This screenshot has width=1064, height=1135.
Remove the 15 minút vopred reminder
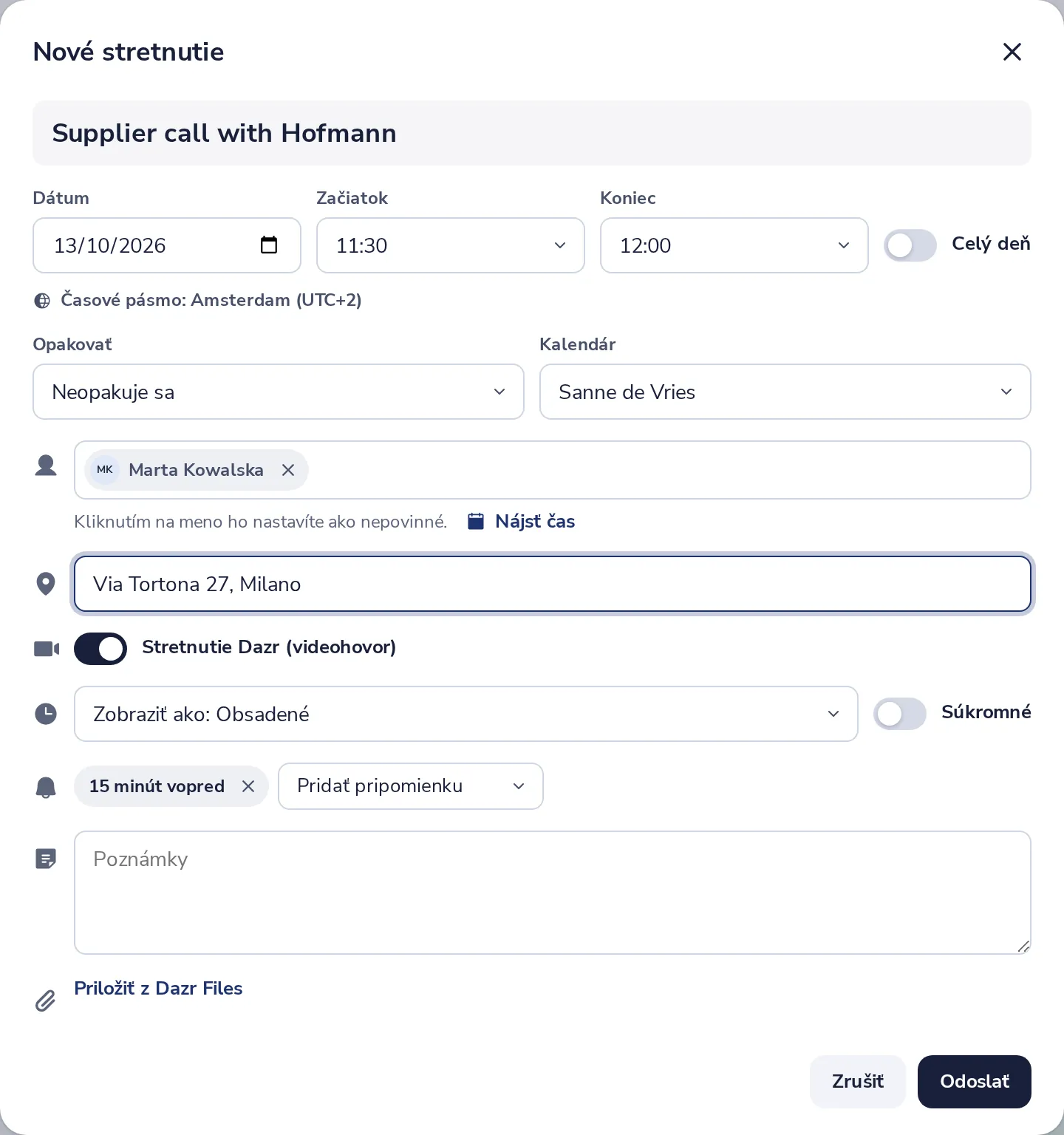pyautogui.click(x=248, y=786)
